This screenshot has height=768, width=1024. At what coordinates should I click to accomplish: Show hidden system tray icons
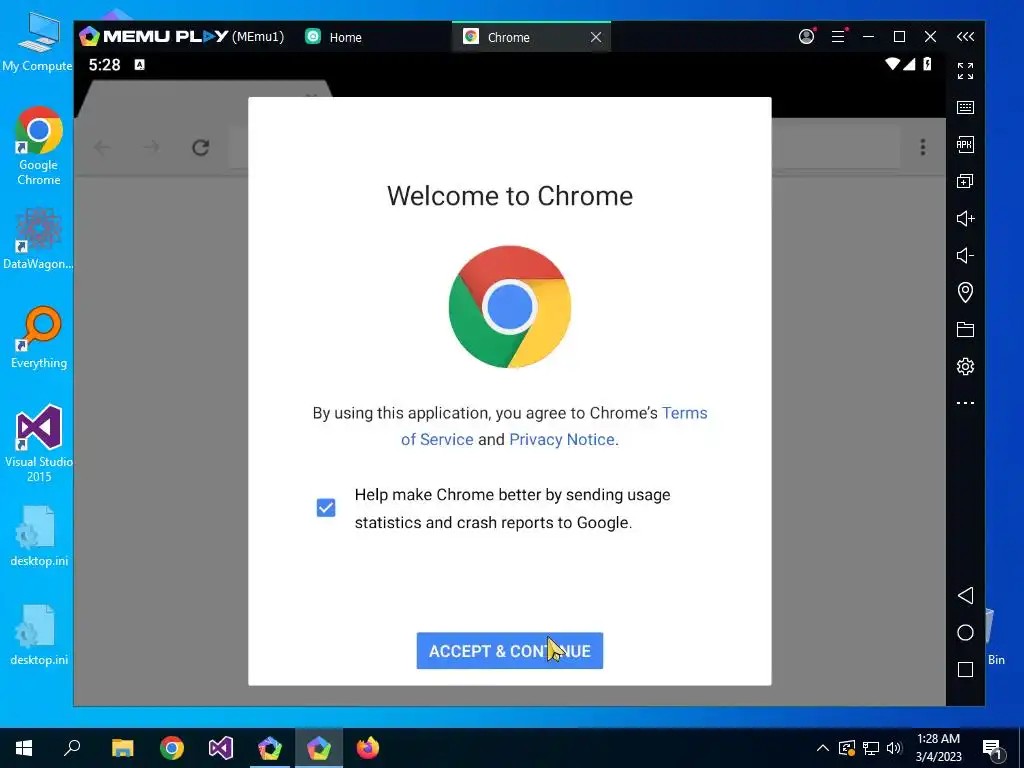coord(823,748)
